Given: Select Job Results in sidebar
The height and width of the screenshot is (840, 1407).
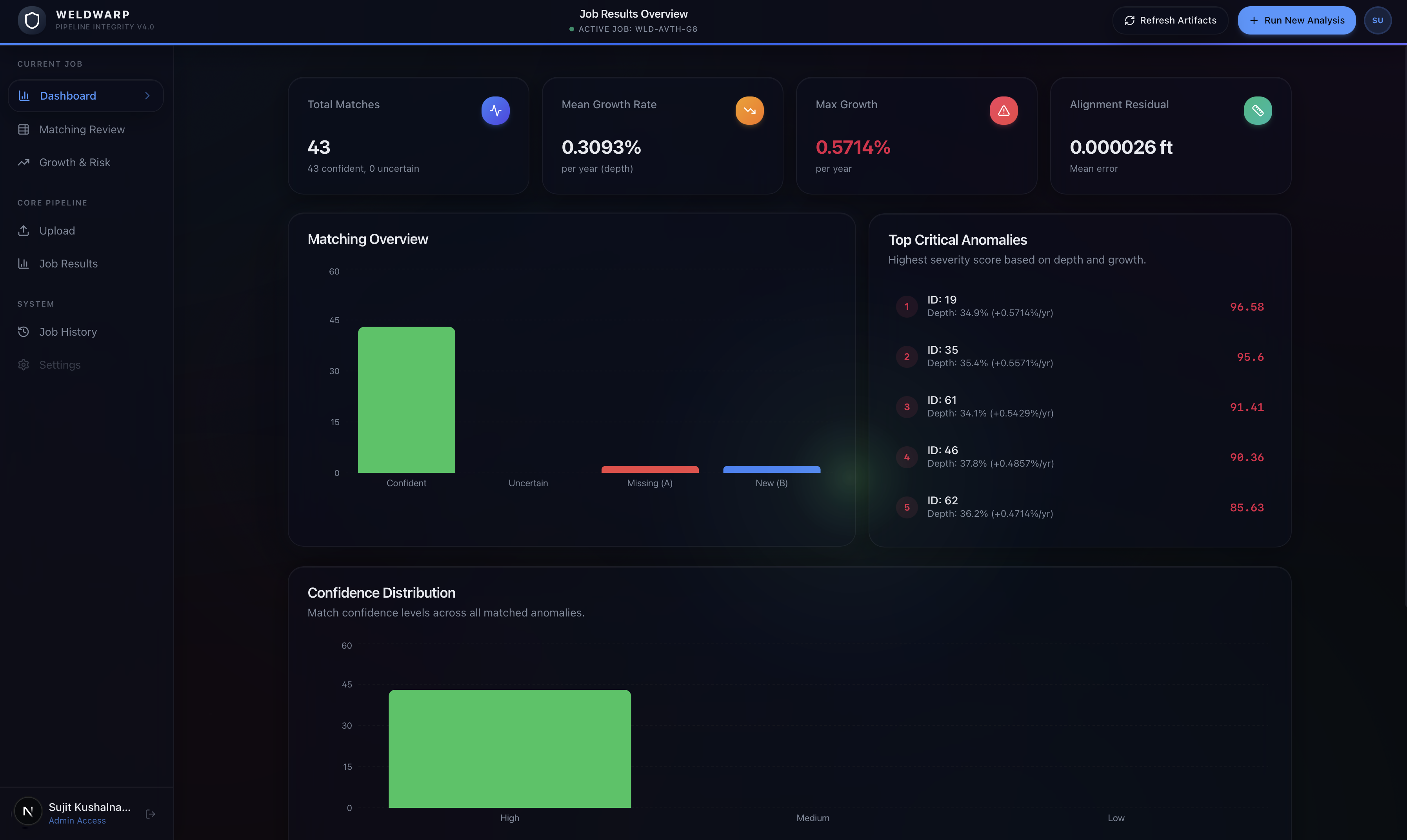Looking at the screenshot, I should pyautogui.click(x=68, y=264).
